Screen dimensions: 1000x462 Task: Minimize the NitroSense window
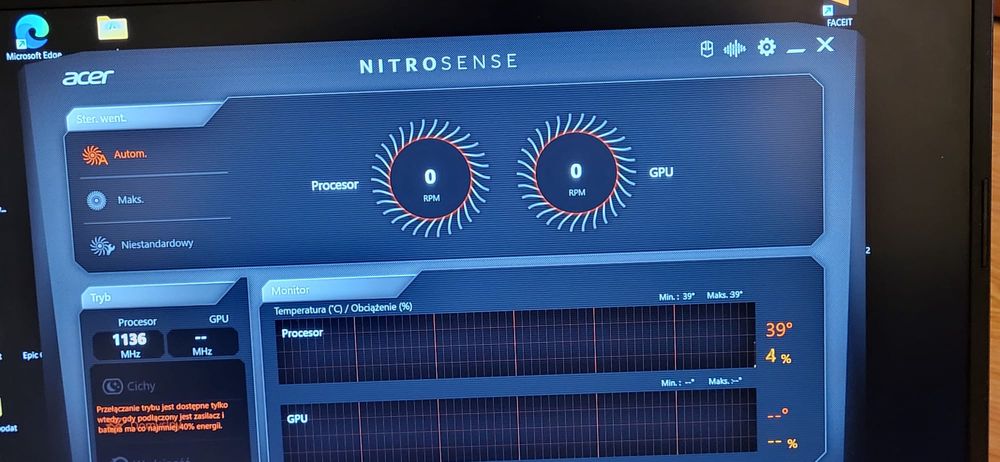point(795,50)
